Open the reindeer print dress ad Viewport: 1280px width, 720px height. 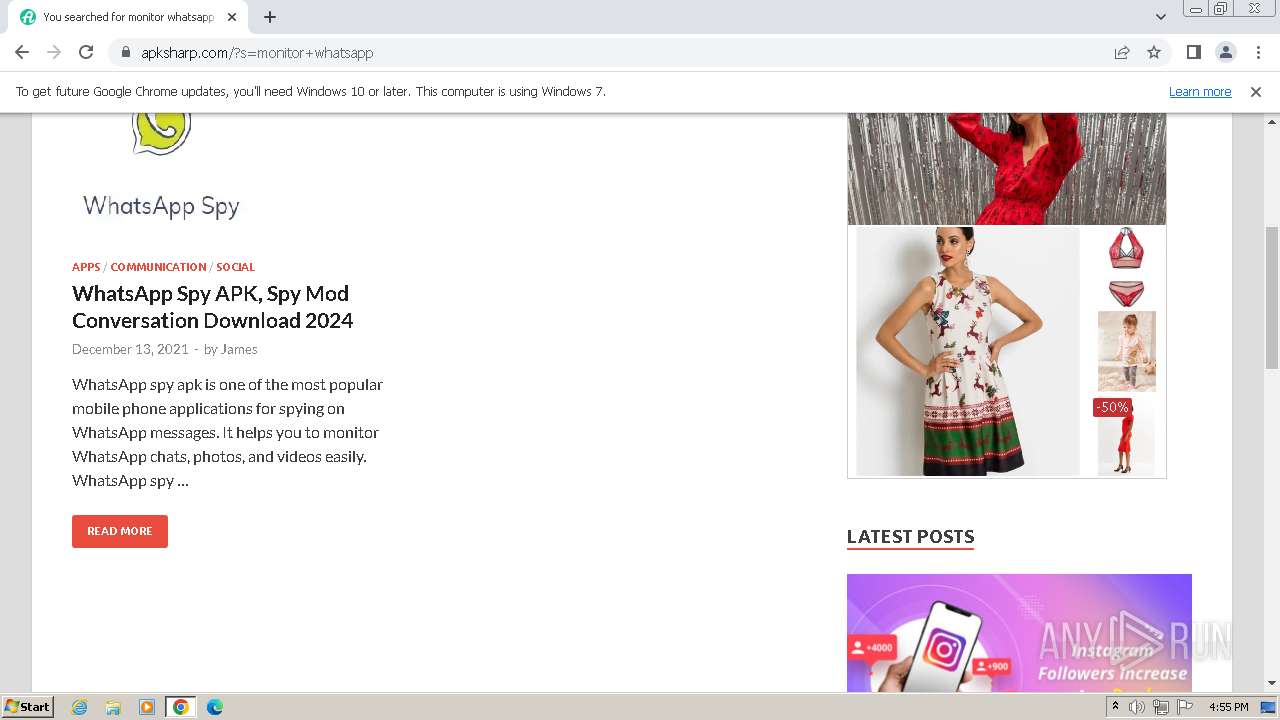click(968, 351)
